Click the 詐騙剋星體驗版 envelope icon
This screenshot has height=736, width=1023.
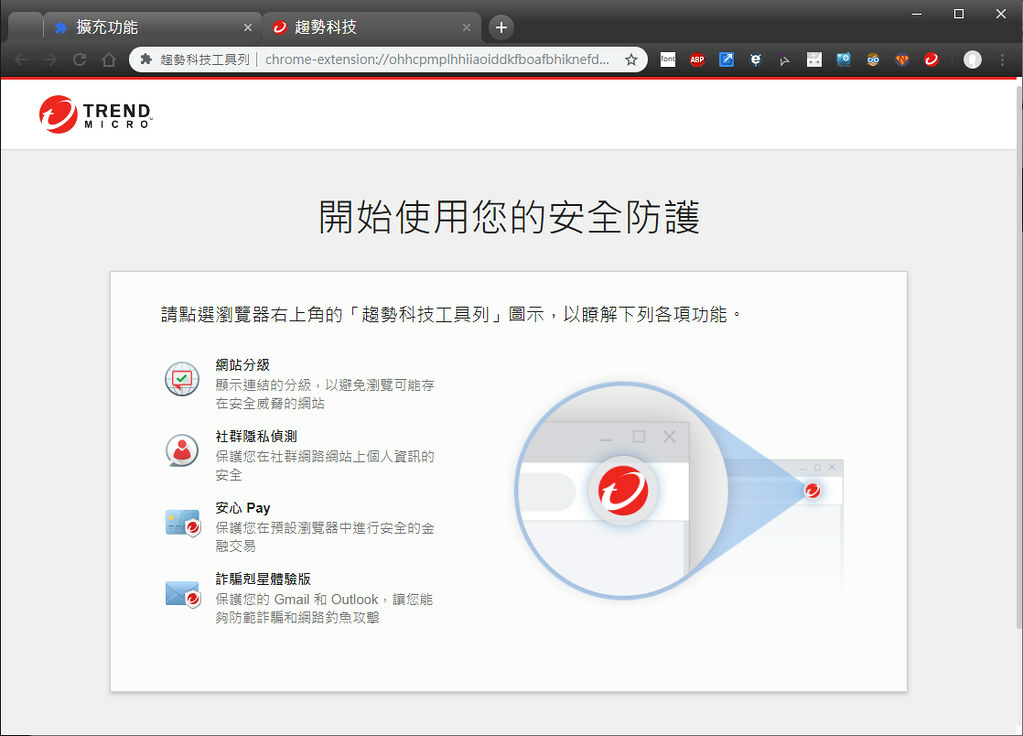[183, 594]
